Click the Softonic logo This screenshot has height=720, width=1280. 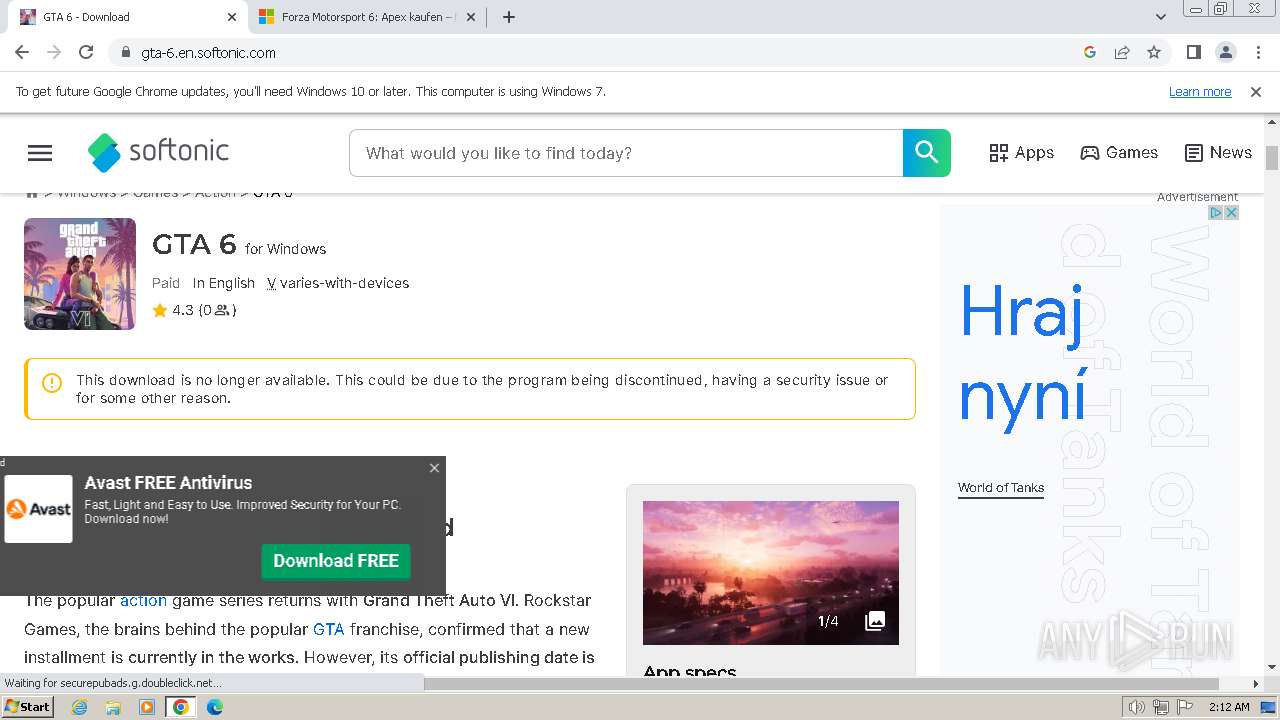point(158,152)
